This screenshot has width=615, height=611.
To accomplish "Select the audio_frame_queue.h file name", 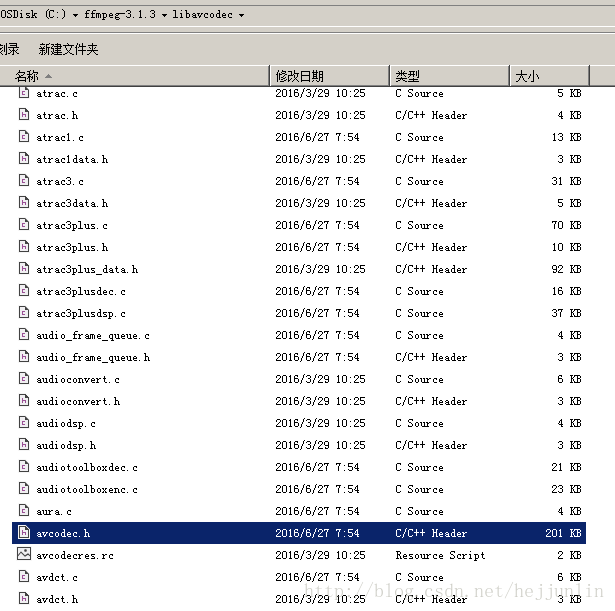I will pos(93,358).
